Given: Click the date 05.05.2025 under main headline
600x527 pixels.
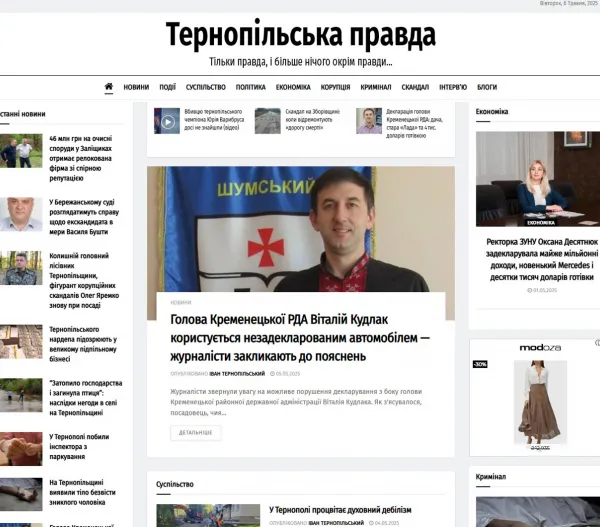Looking at the screenshot, I should tap(285, 374).
